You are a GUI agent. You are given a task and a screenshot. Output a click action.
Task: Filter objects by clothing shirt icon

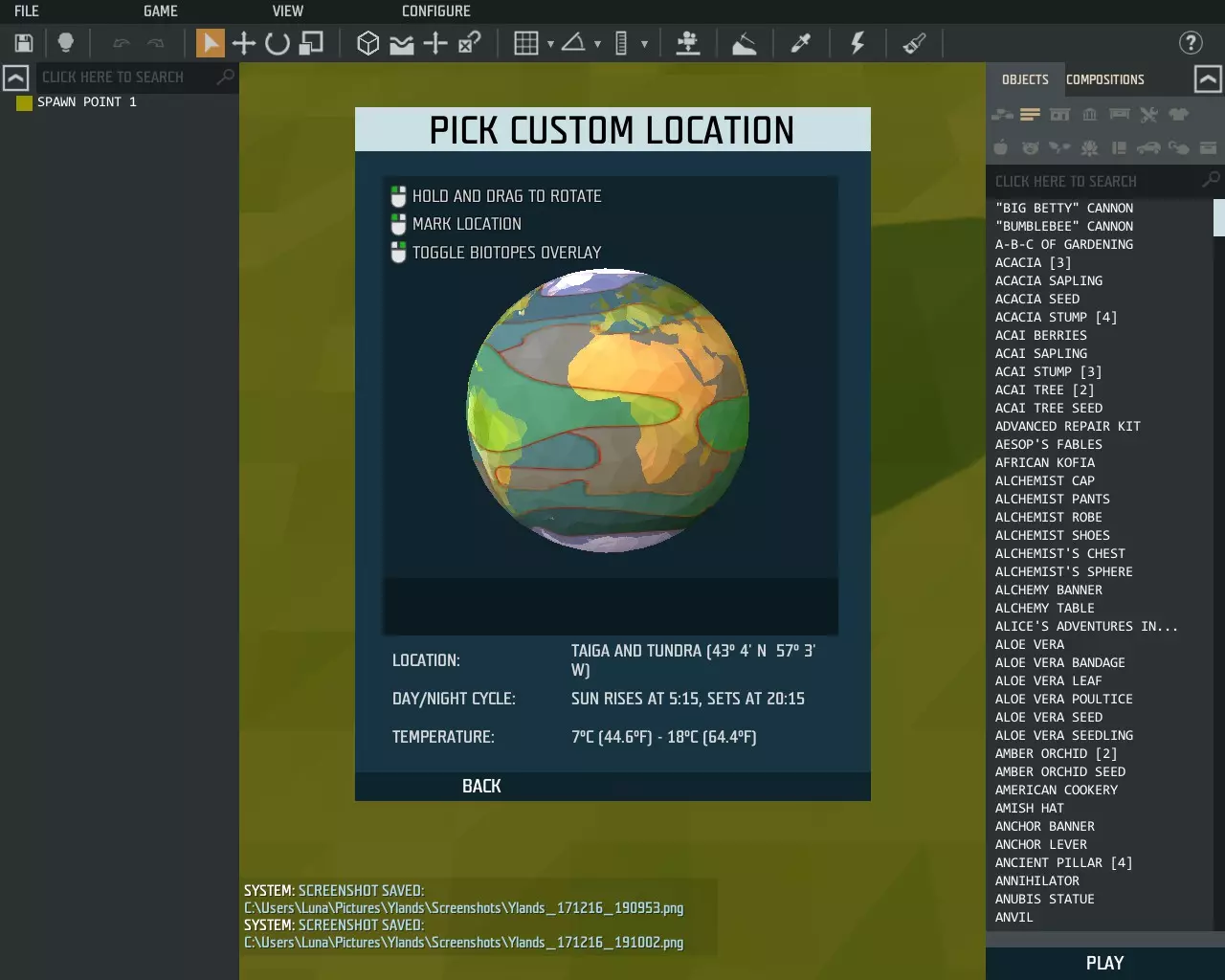(x=1178, y=115)
